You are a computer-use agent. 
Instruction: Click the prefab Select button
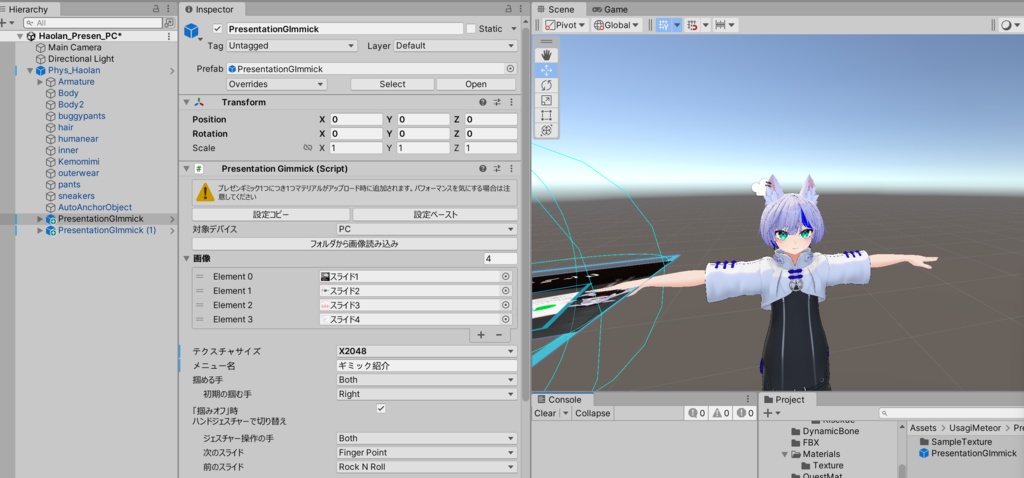pos(392,84)
